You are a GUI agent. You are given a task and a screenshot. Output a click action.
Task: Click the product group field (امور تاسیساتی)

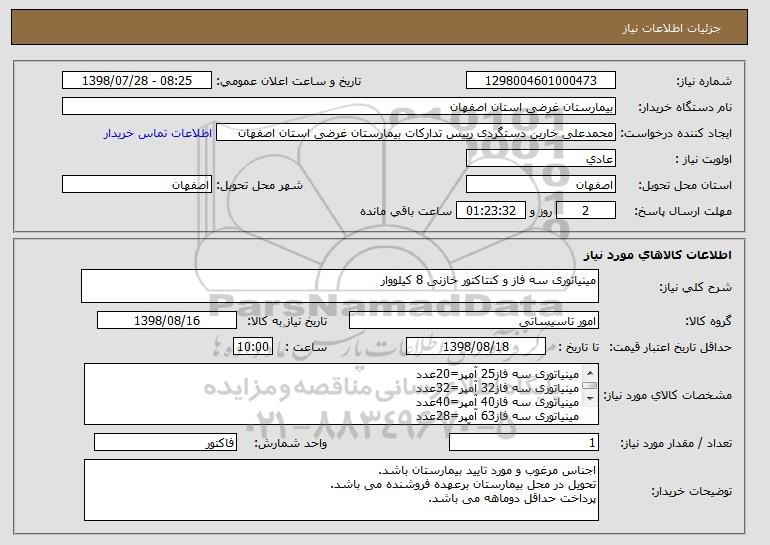pyautogui.click(x=474, y=321)
